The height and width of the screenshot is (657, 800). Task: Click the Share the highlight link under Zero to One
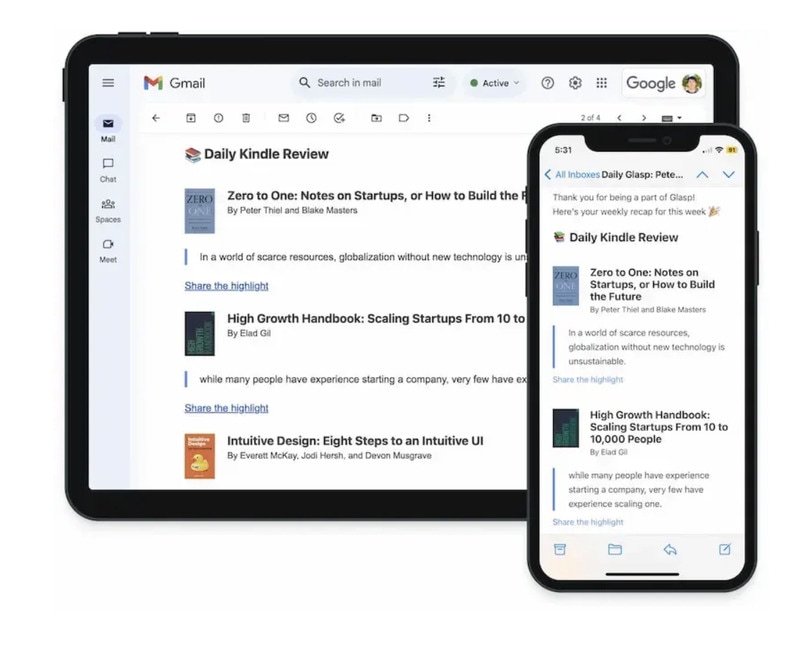226,286
